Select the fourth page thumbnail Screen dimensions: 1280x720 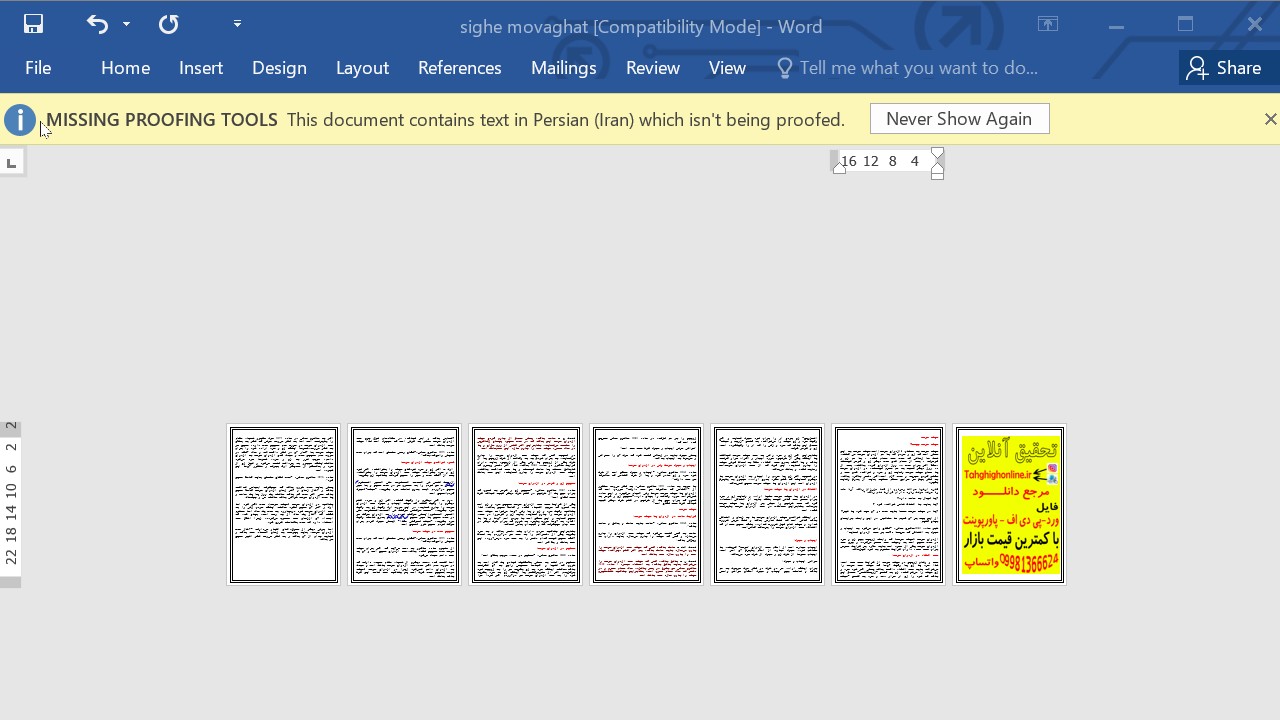pos(647,505)
